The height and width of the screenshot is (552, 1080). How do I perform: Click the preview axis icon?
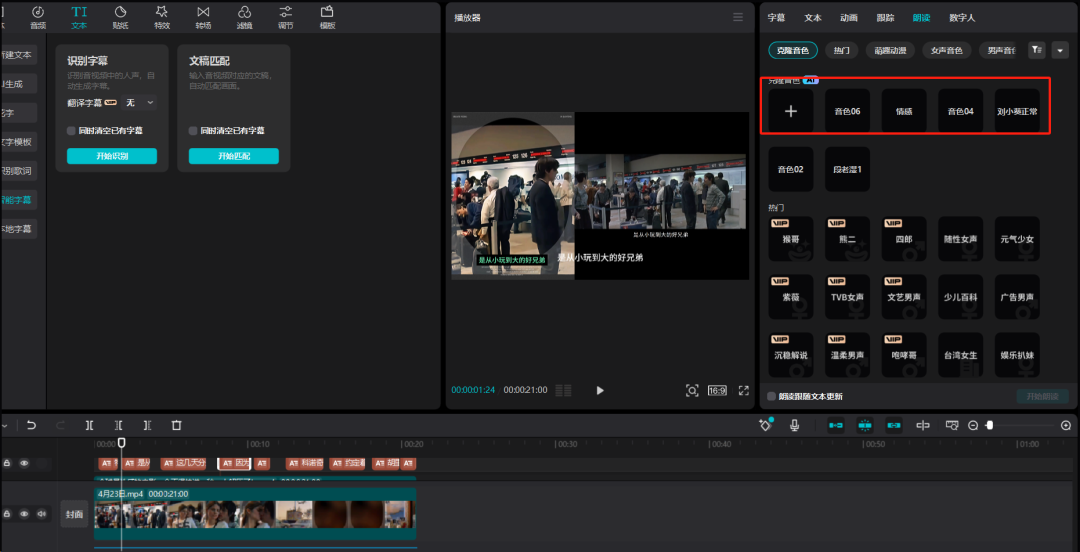click(923, 425)
